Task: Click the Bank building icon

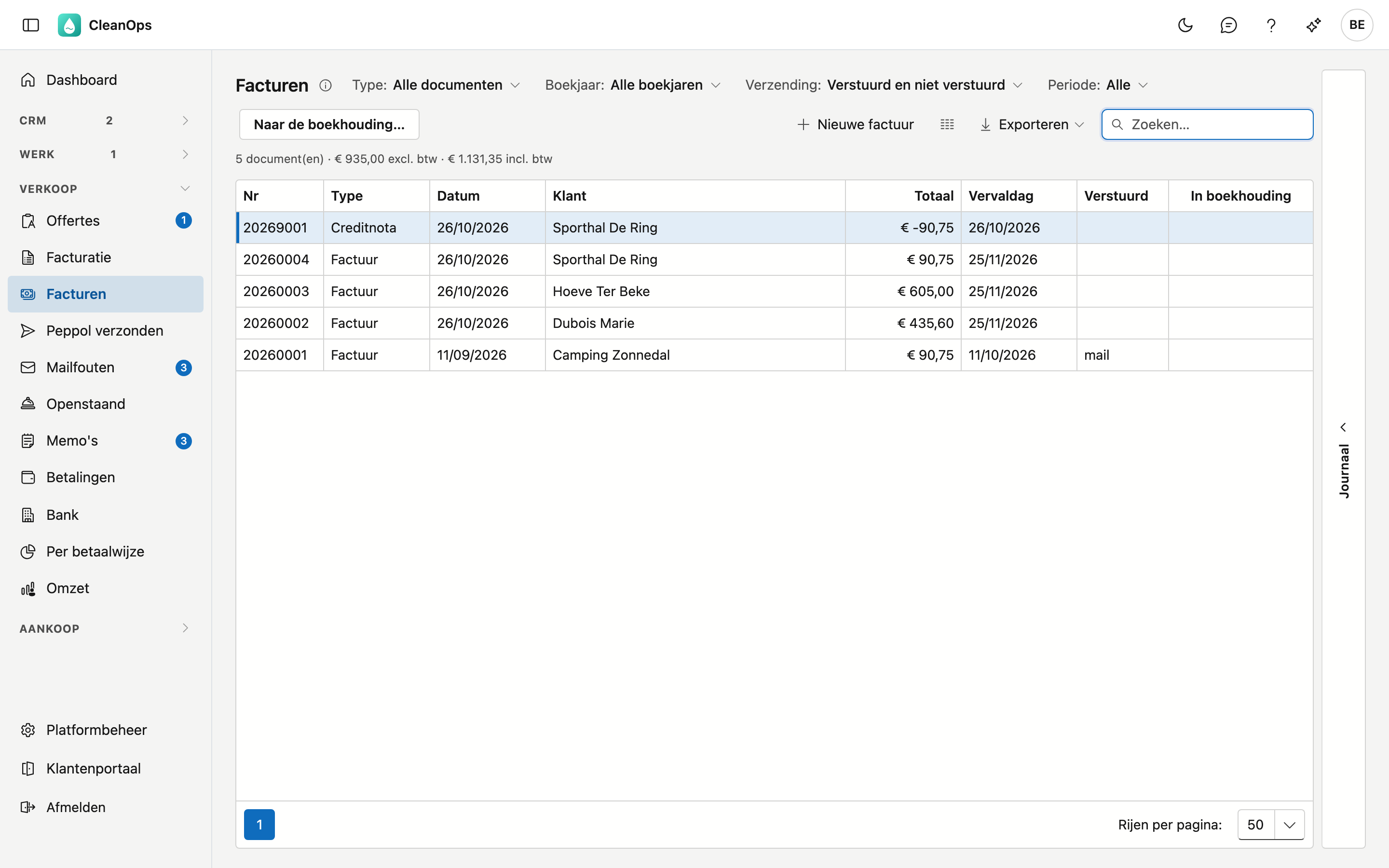Action: 28,515
